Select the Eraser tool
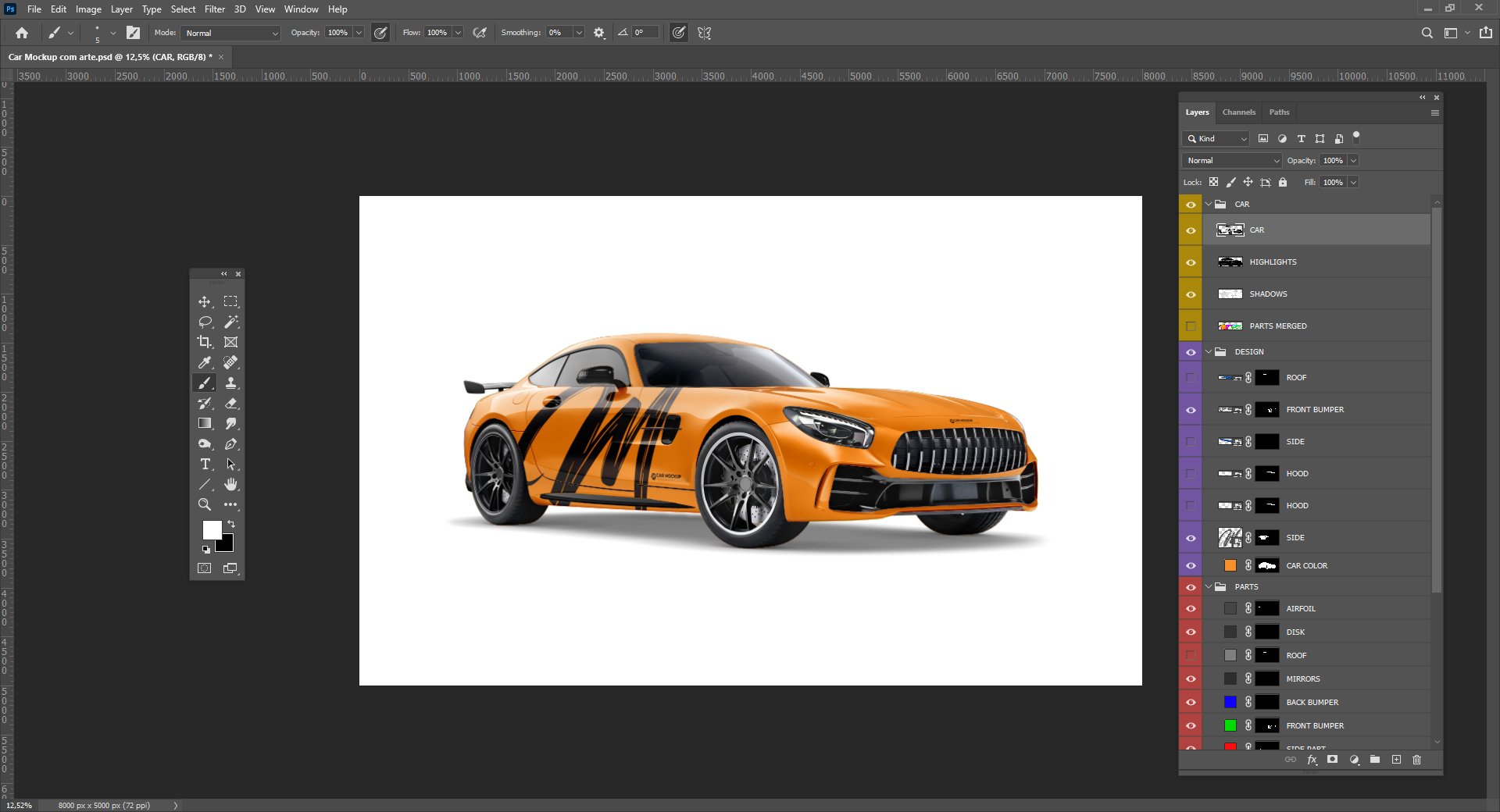 pos(230,403)
